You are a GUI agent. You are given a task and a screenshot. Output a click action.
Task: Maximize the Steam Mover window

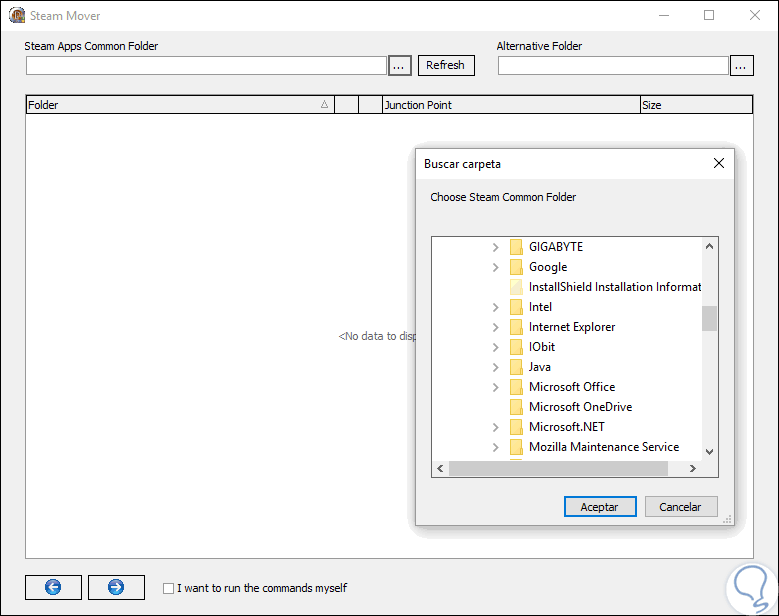(x=709, y=15)
